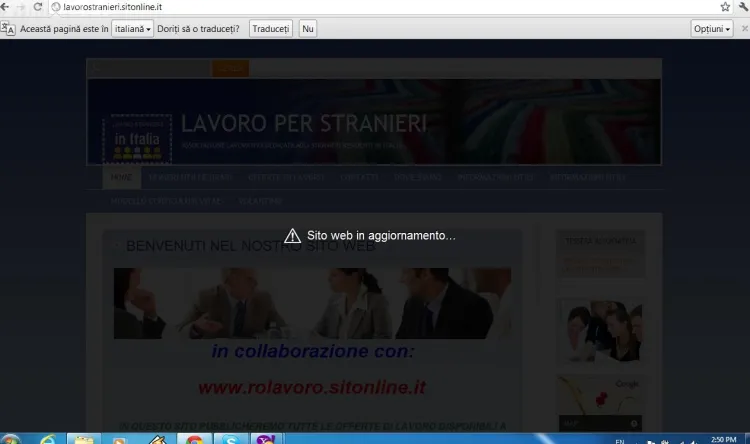Click the translate icon in the translation bar
This screenshot has height=444, width=750.
pyautogui.click(x=8, y=29)
